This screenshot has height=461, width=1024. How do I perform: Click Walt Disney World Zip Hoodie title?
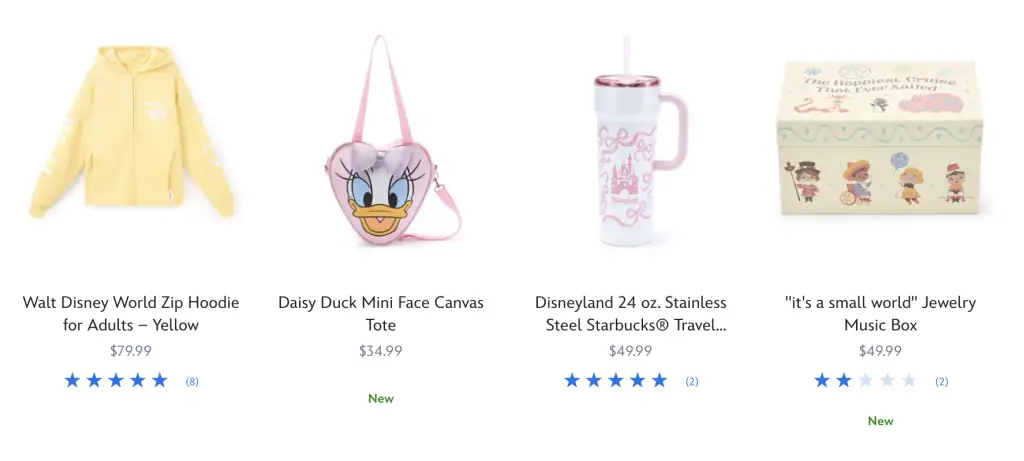coord(131,313)
